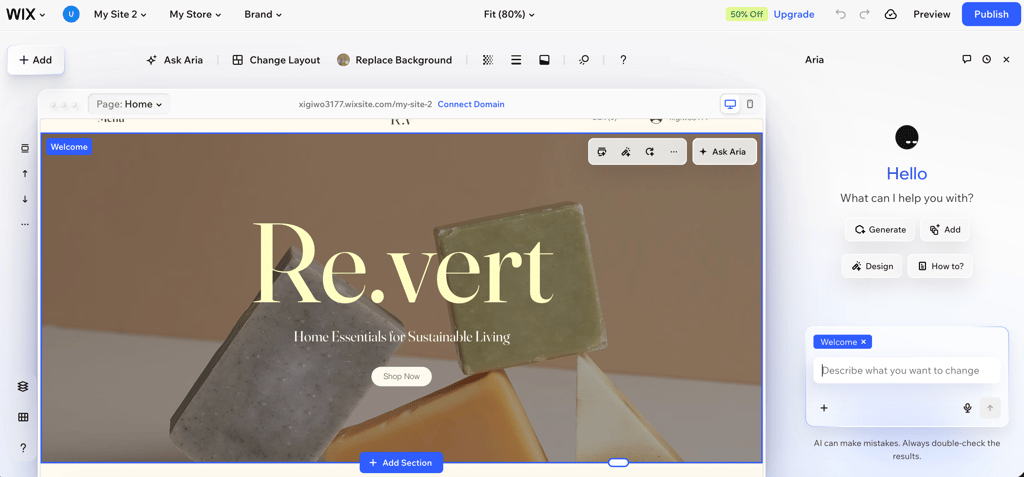Change the Fit (80%) zoom level
Viewport: 1024px width, 477px height.
tap(509, 14)
